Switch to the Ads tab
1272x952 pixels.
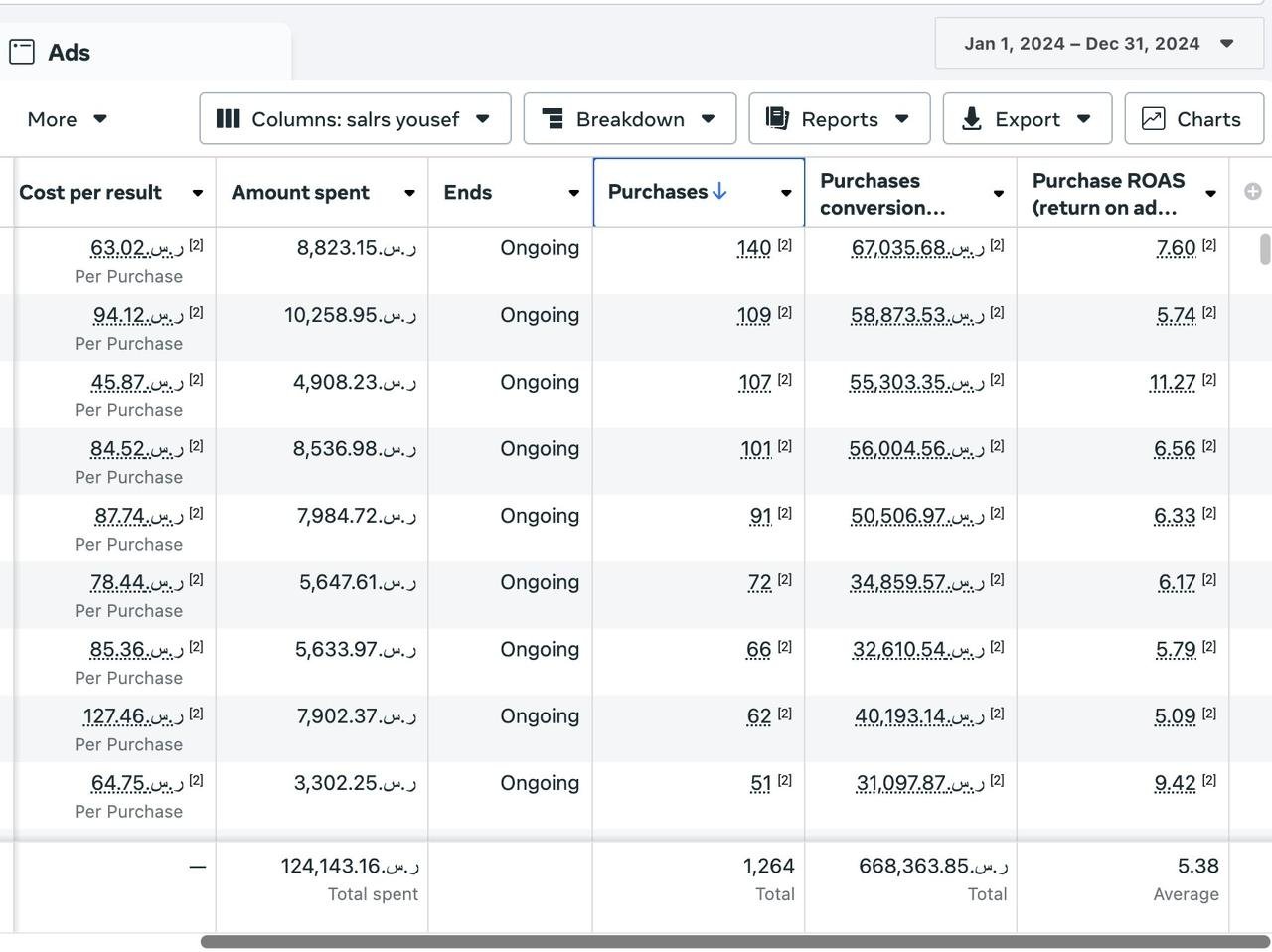pyautogui.click(x=69, y=53)
